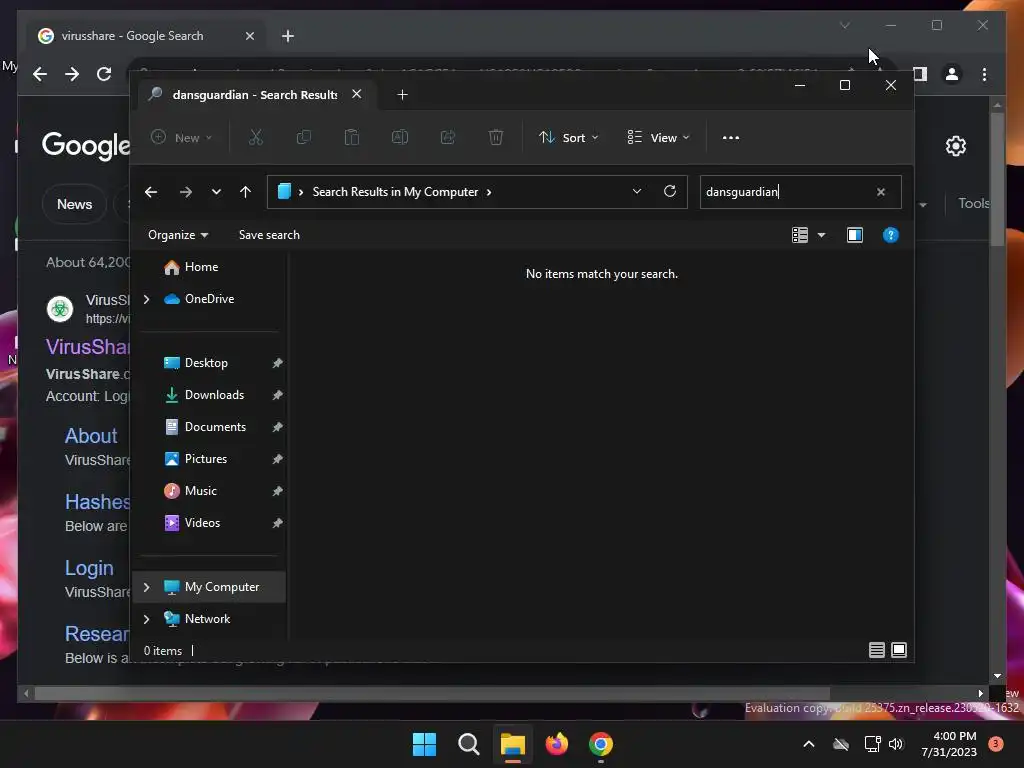Open Google settings gear in Chrome
The width and height of the screenshot is (1024, 768).
click(x=956, y=146)
